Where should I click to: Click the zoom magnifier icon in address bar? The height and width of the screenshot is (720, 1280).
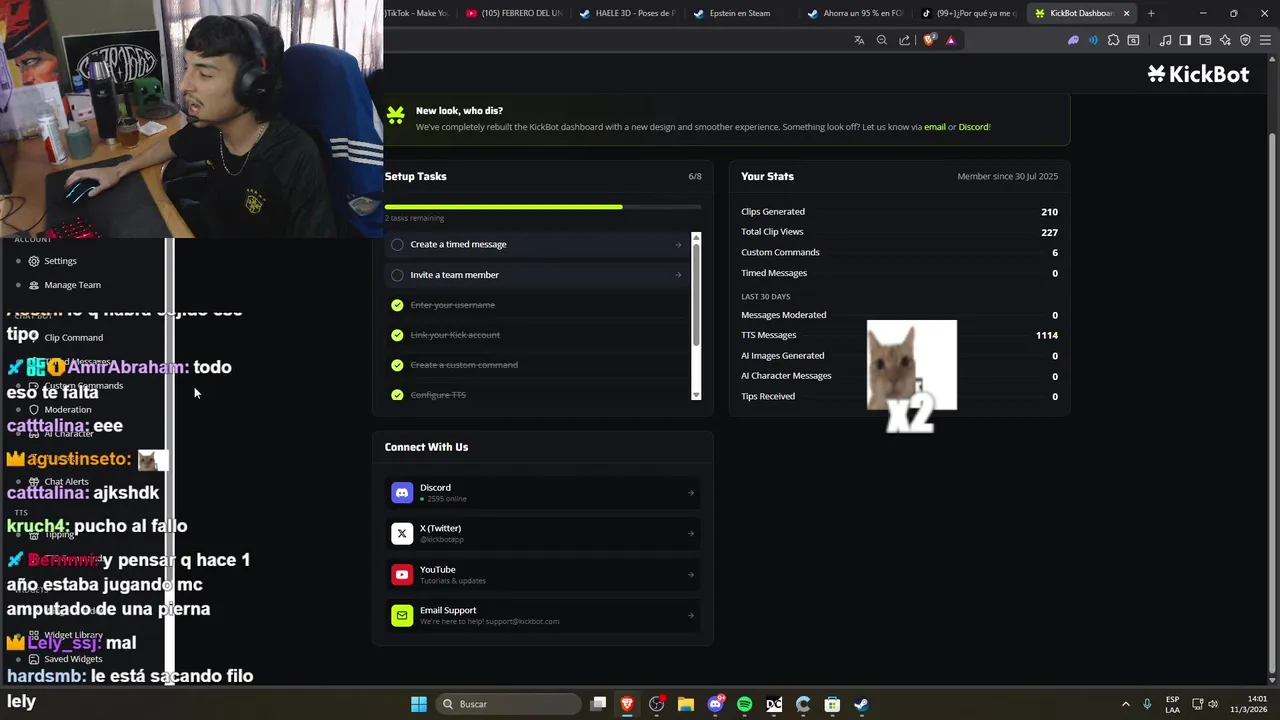click(881, 40)
